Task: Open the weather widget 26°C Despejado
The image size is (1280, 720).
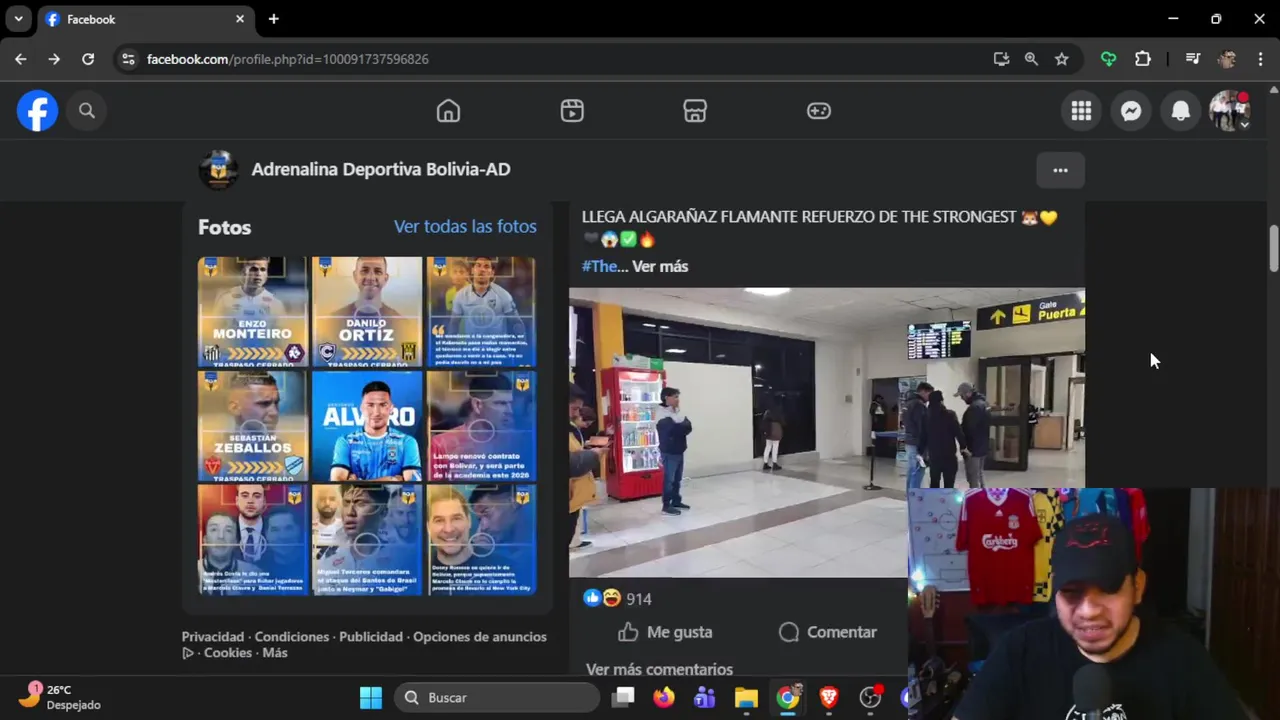Action: point(62,697)
